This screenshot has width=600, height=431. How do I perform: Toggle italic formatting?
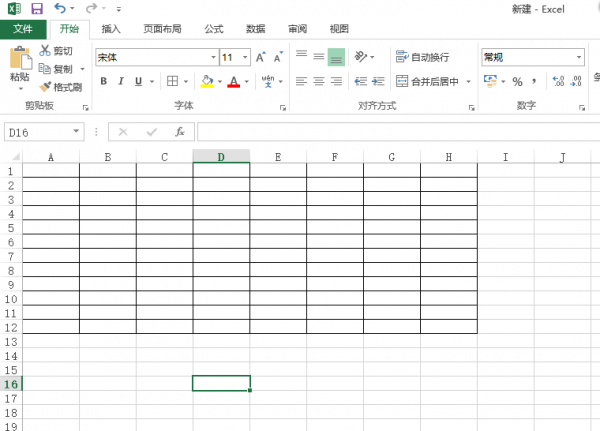pos(121,82)
